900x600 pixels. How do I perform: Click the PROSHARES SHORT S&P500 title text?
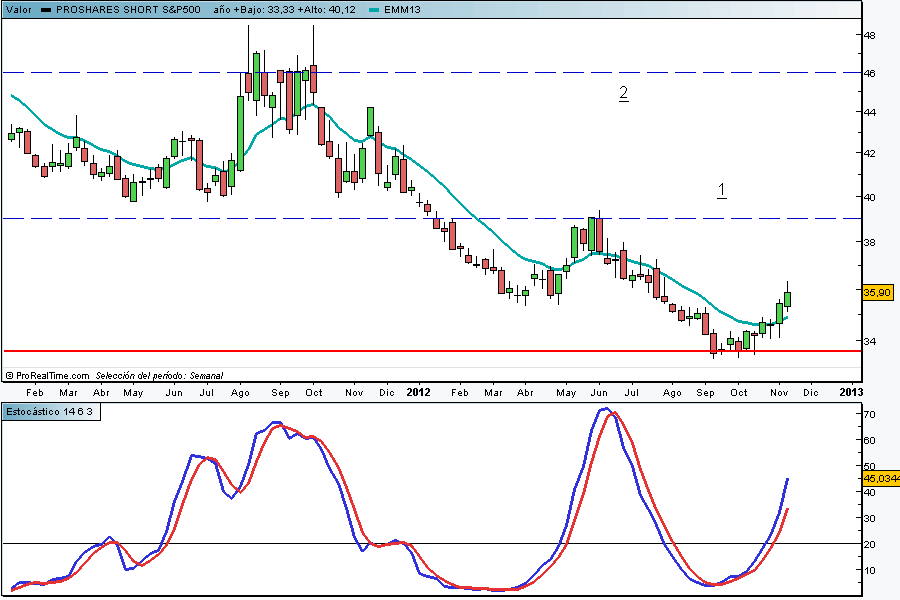point(127,9)
